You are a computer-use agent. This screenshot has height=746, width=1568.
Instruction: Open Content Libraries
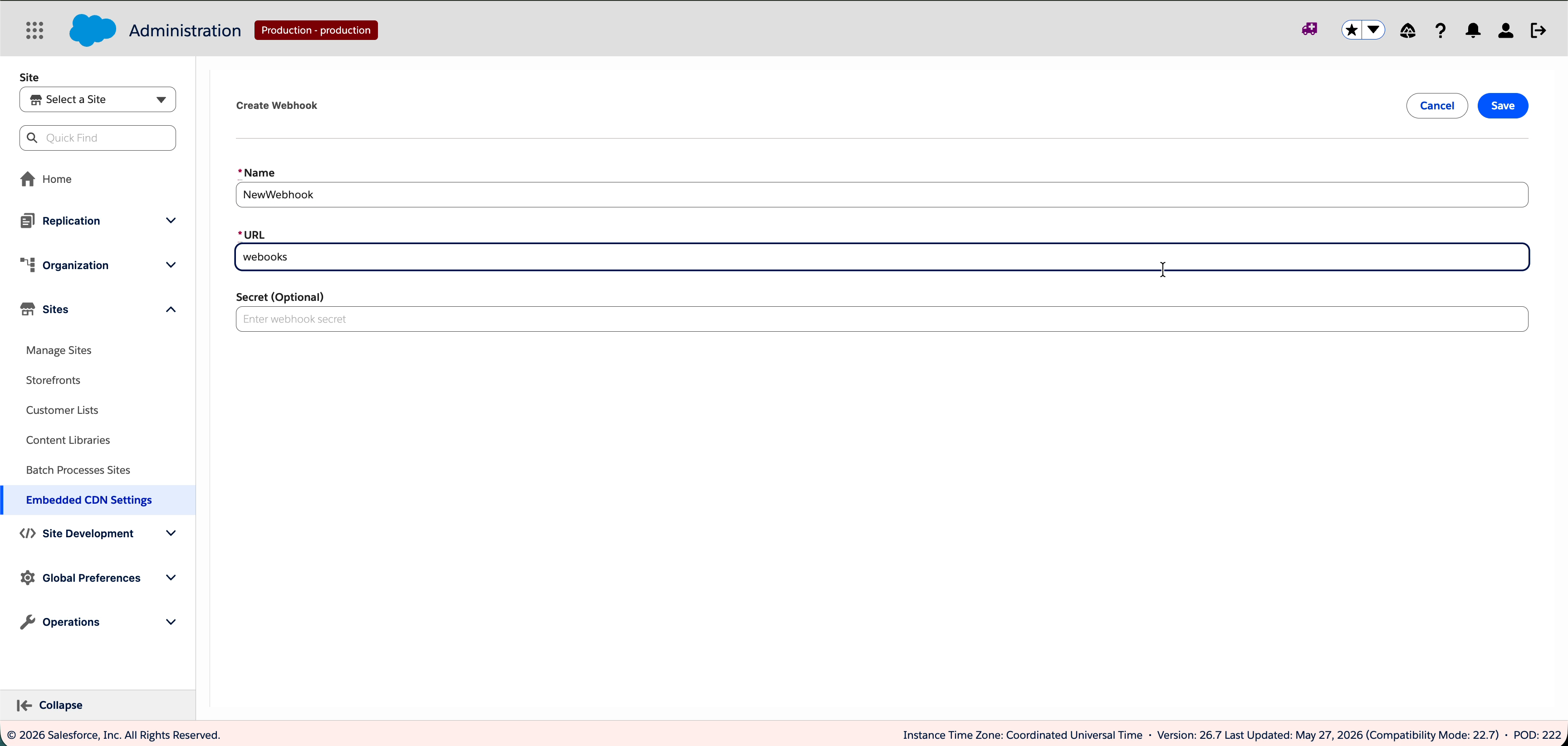tap(68, 440)
